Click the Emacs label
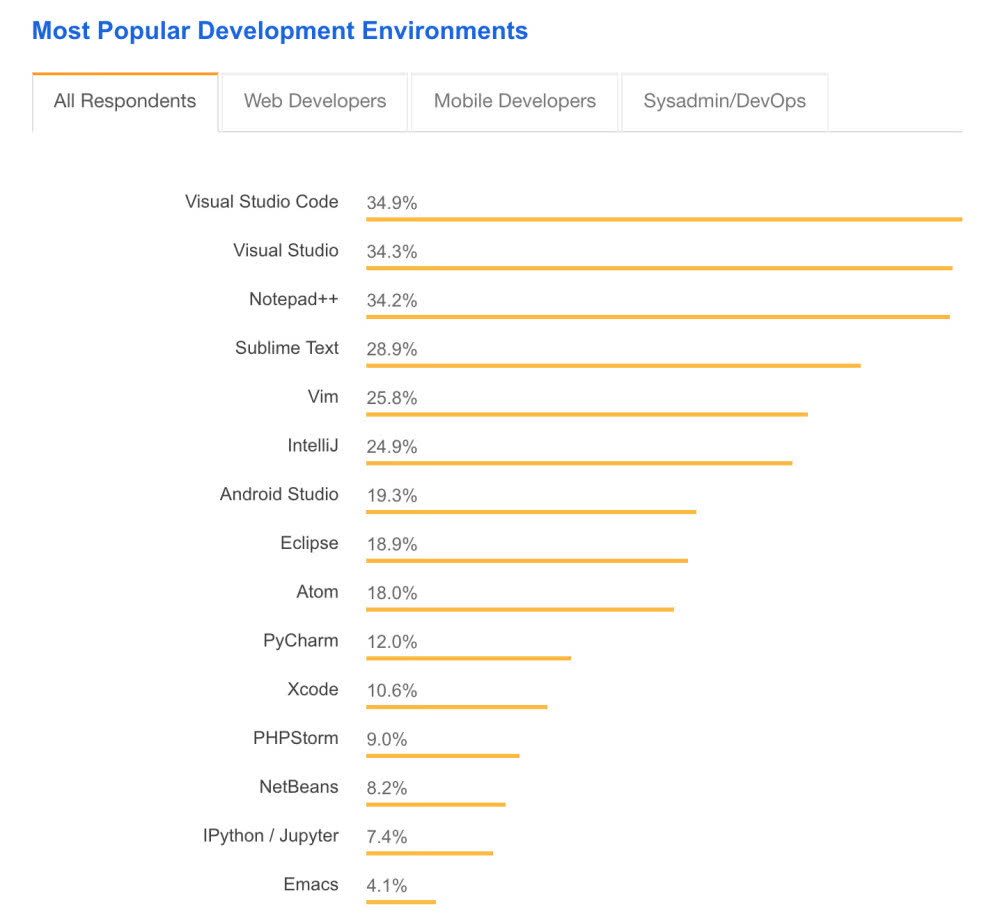1000x914 pixels. (311, 885)
